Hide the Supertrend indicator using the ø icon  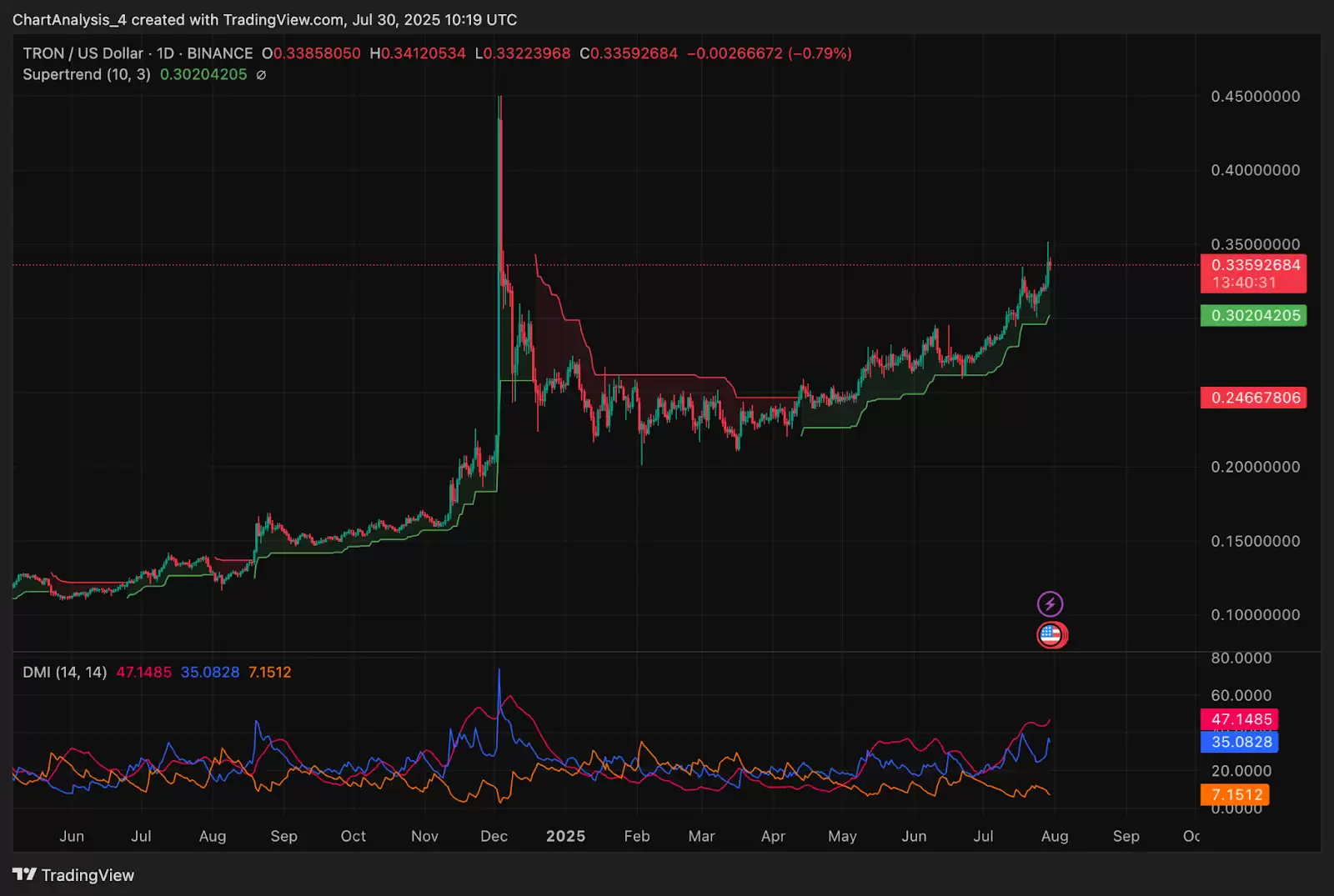point(261,74)
